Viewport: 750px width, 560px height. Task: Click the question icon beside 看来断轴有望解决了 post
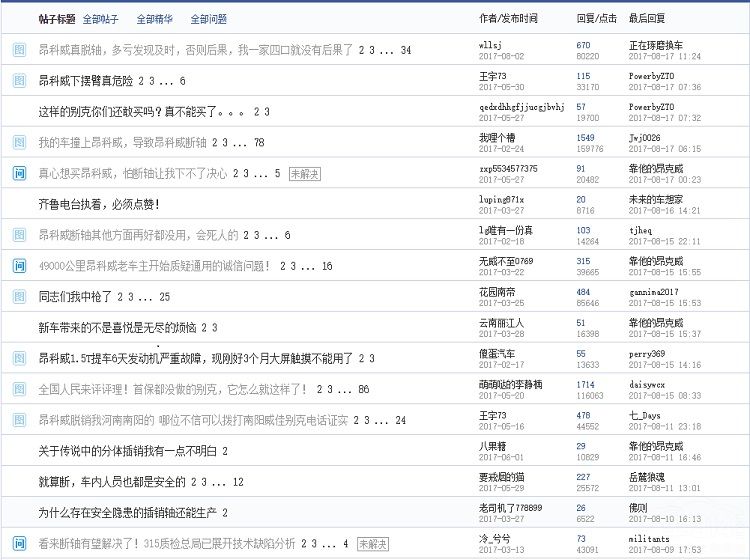pos(19,544)
